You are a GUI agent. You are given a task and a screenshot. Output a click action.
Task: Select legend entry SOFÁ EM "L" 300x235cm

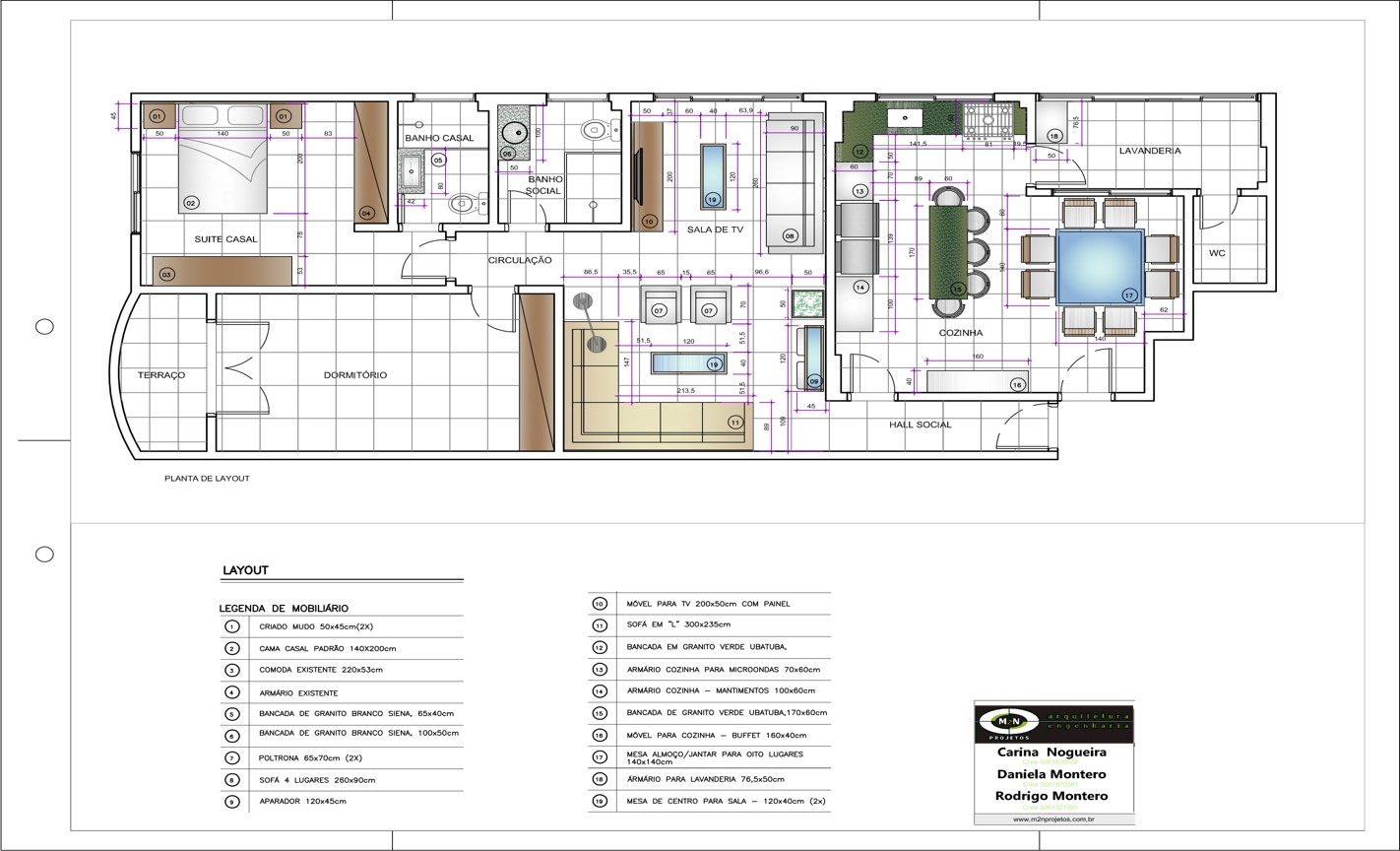(x=678, y=625)
